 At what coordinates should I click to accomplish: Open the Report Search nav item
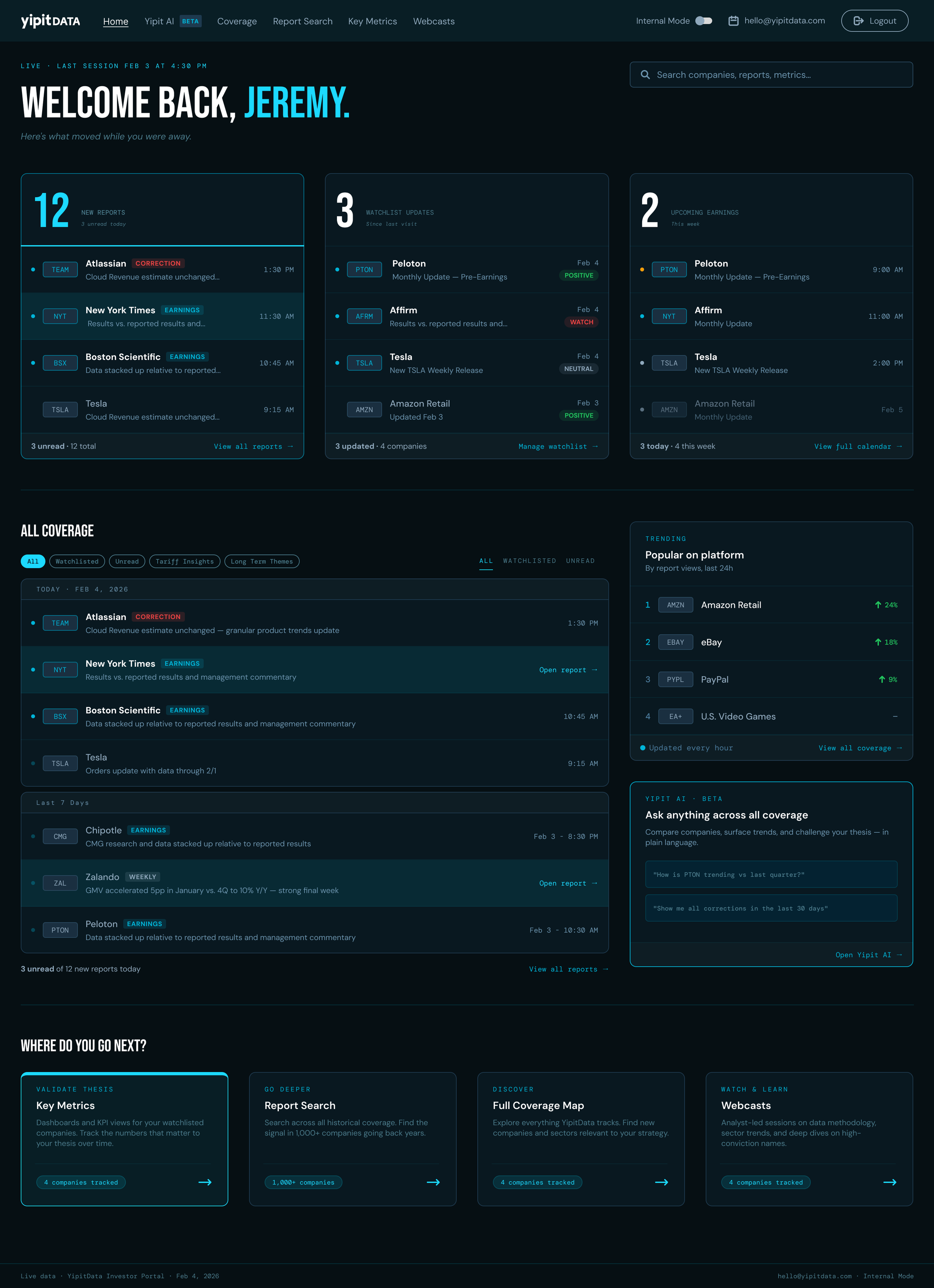tap(302, 21)
